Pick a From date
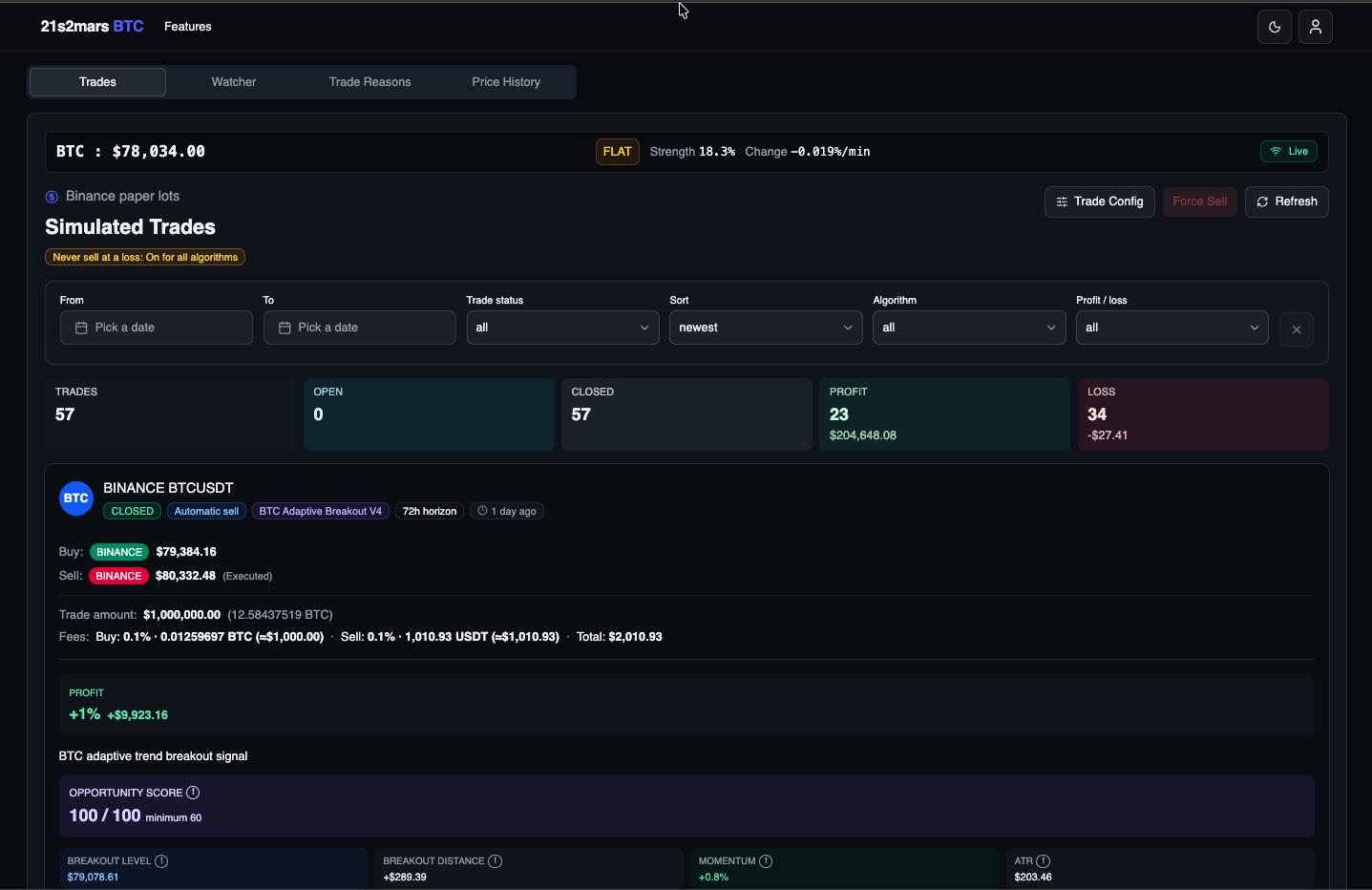 pos(157,328)
